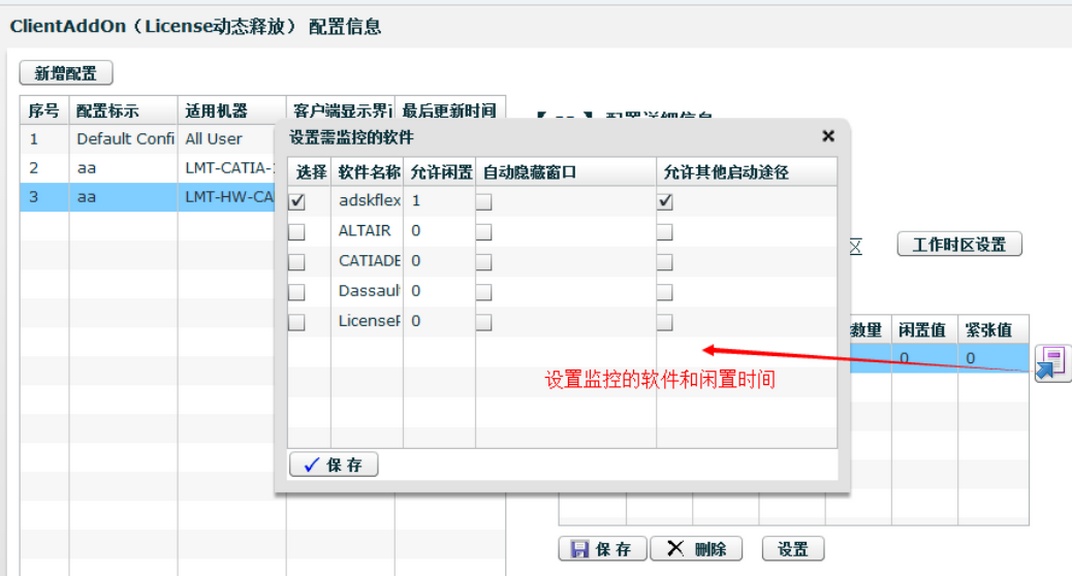Uncheck the 选择 checkbox for adskflex
This screenshot has width=1072, height=576.
pos(297,201)
